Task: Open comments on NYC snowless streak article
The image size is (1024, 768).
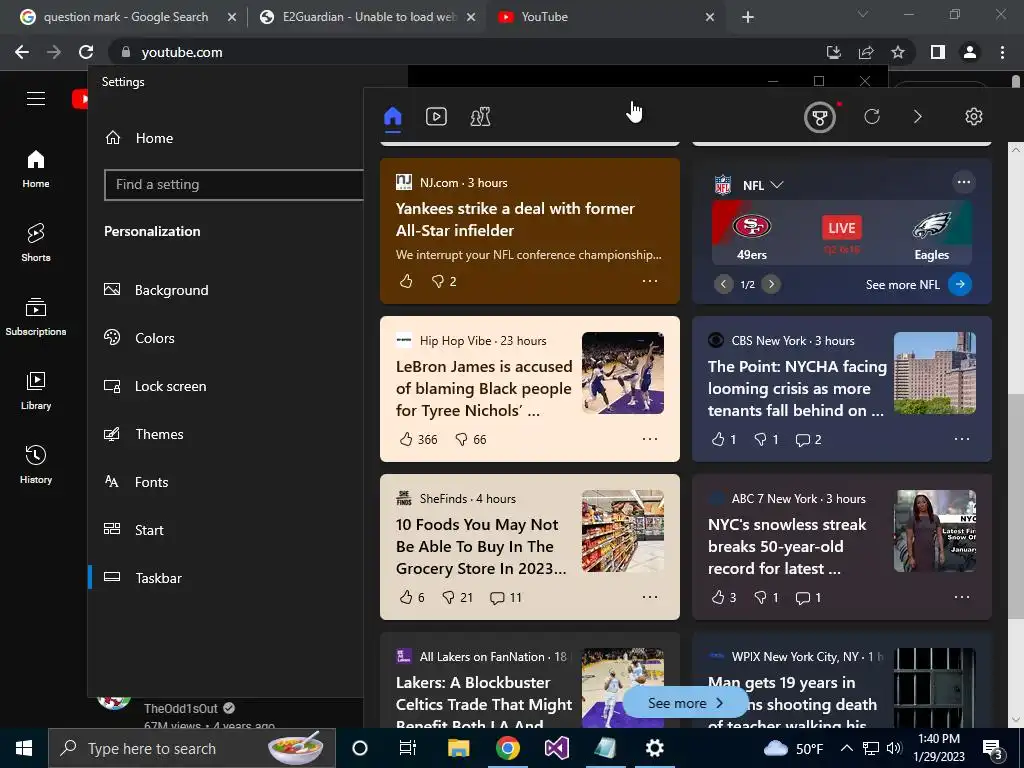Action: click(x=803, y=598)
